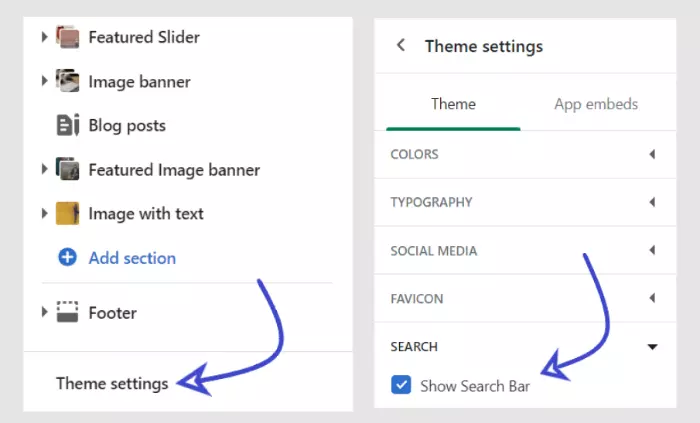Screen dimensions: 700x423
Task: Select the Footer label
Action: point(112,313)
